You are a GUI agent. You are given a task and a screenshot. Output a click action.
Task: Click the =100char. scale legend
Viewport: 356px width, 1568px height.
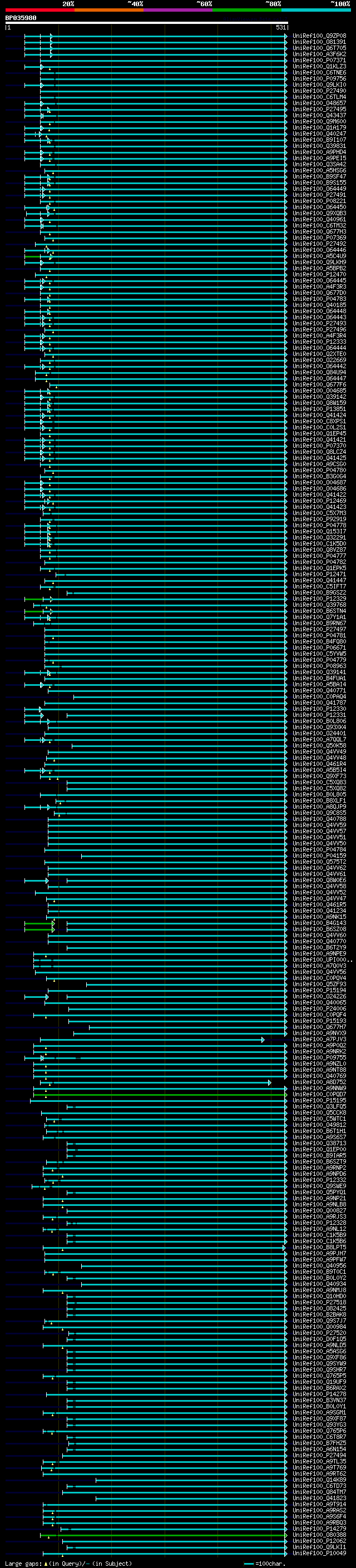tap(270, 1563)
